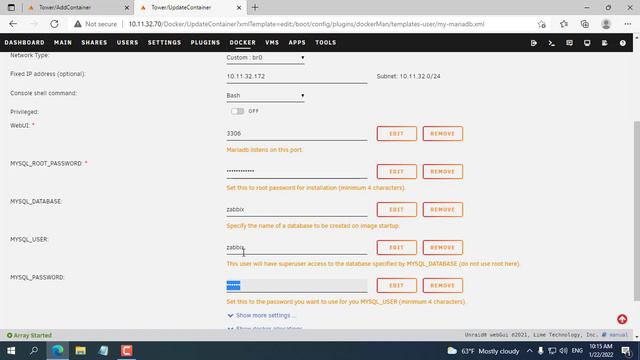Click EDIT for WebUI port
This screenshot has height=360, width=640.
coord(397,133)
